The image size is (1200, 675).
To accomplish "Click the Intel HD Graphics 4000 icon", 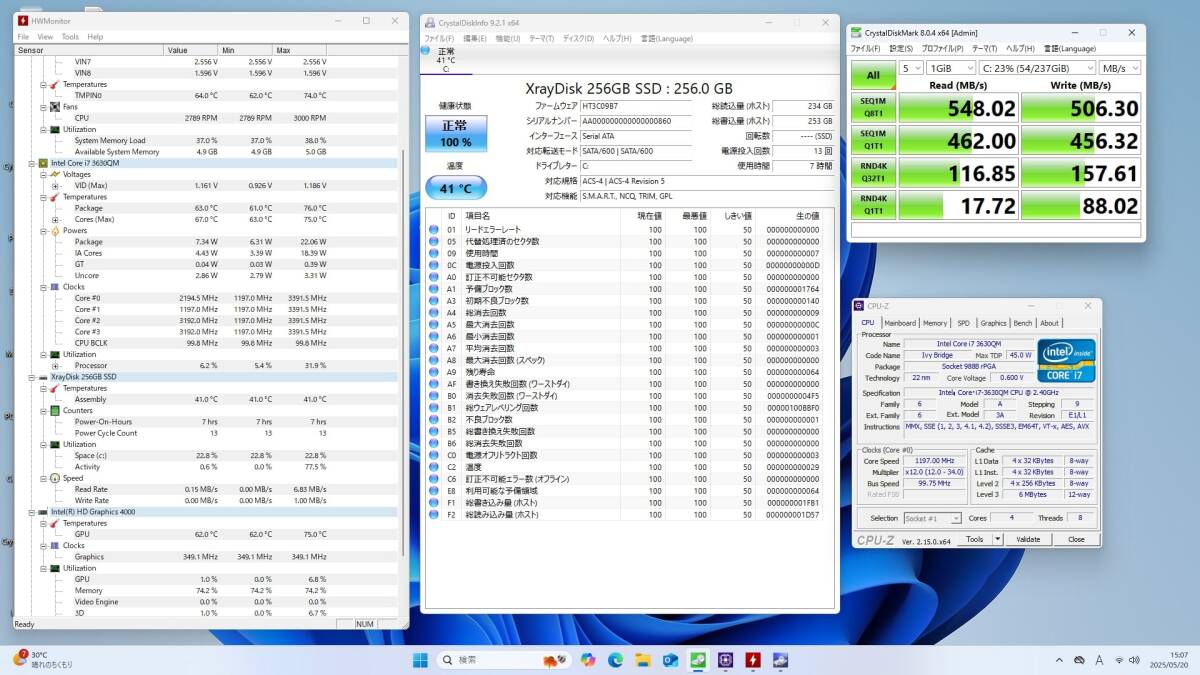I will [x=43, y=512].
